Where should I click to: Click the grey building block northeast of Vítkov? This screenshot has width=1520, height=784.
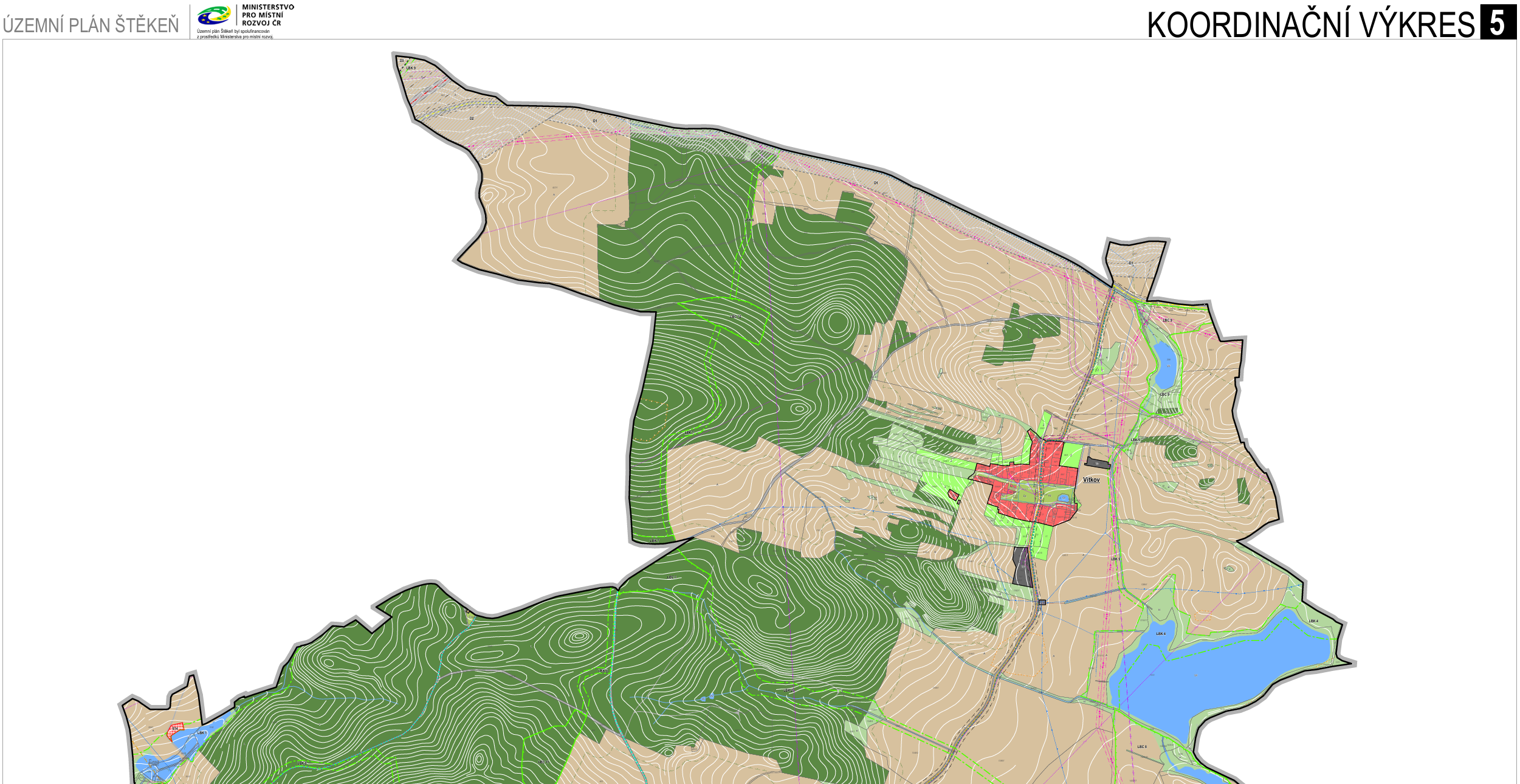click(x=1098, y=463)
